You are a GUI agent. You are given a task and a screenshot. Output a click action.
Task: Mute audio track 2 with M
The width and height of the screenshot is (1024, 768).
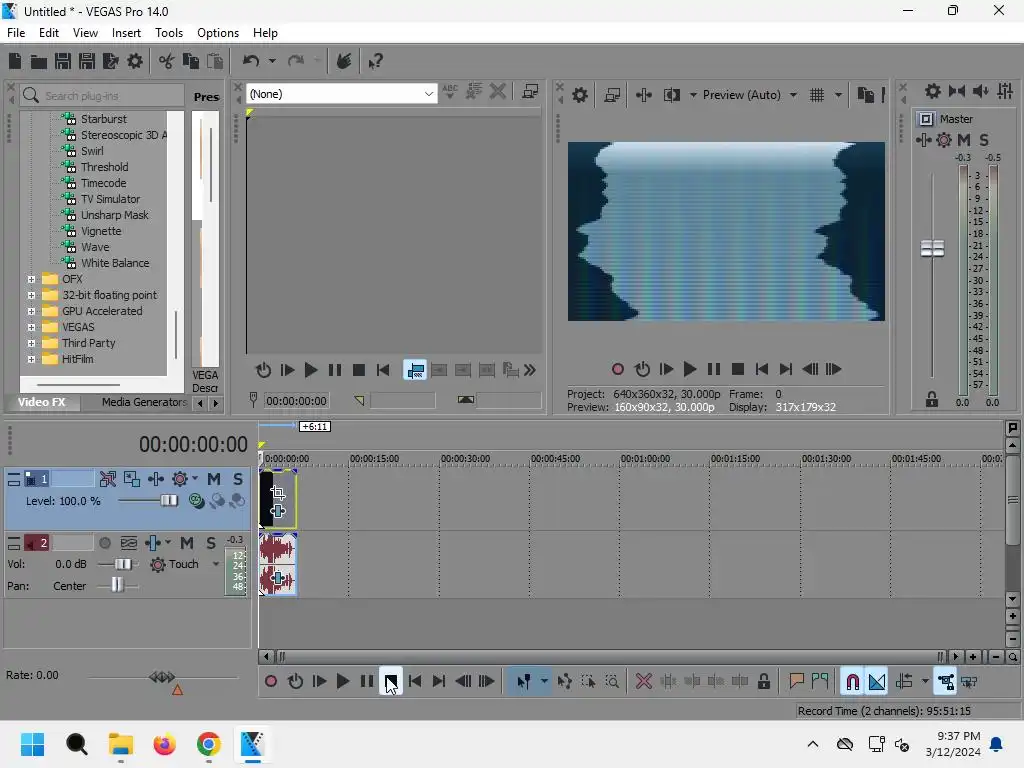[x=187, y=543]
